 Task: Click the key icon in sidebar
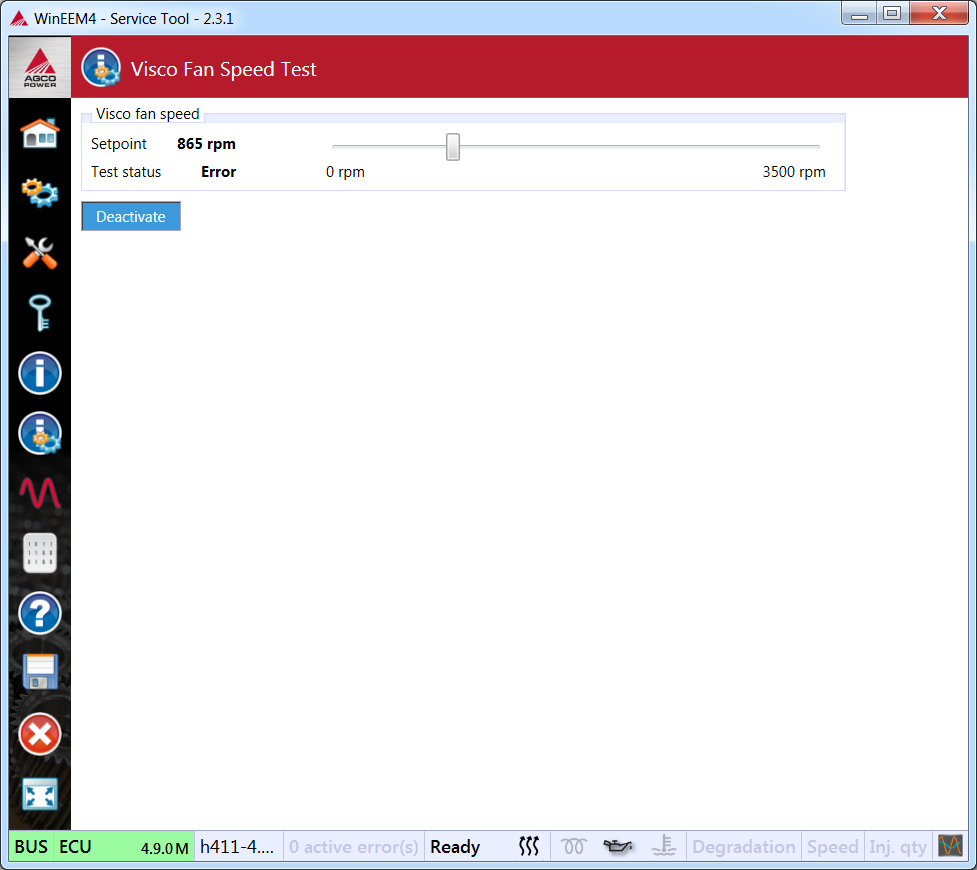tap(40, 313)
